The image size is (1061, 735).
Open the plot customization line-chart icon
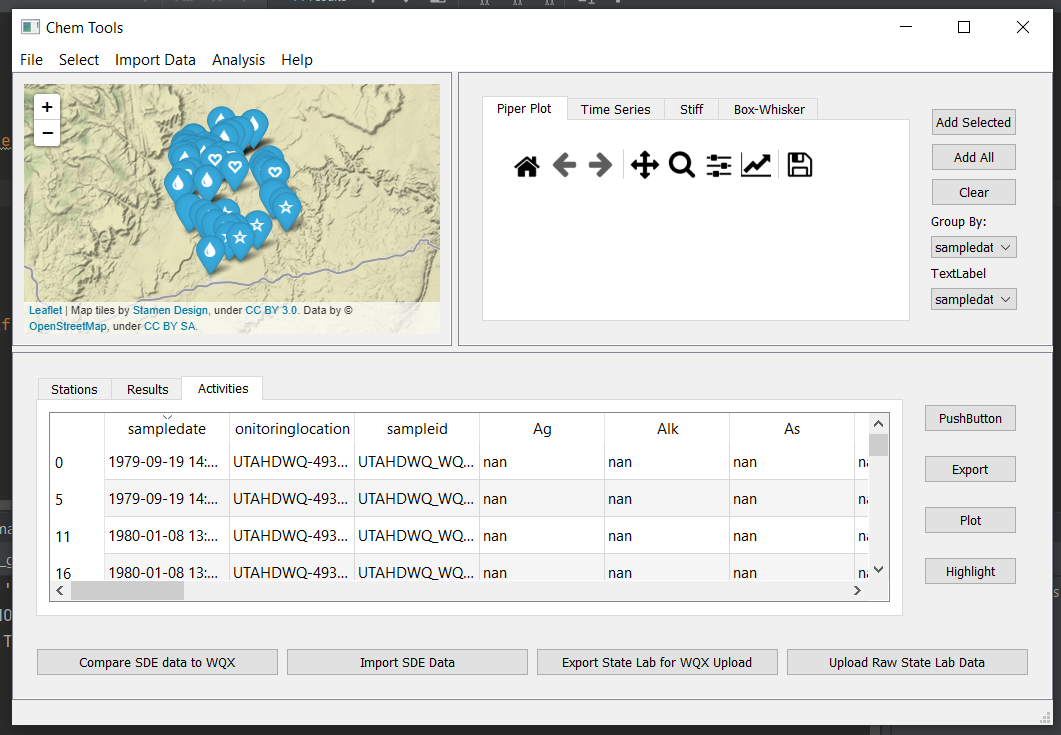(x=756, y=166)
